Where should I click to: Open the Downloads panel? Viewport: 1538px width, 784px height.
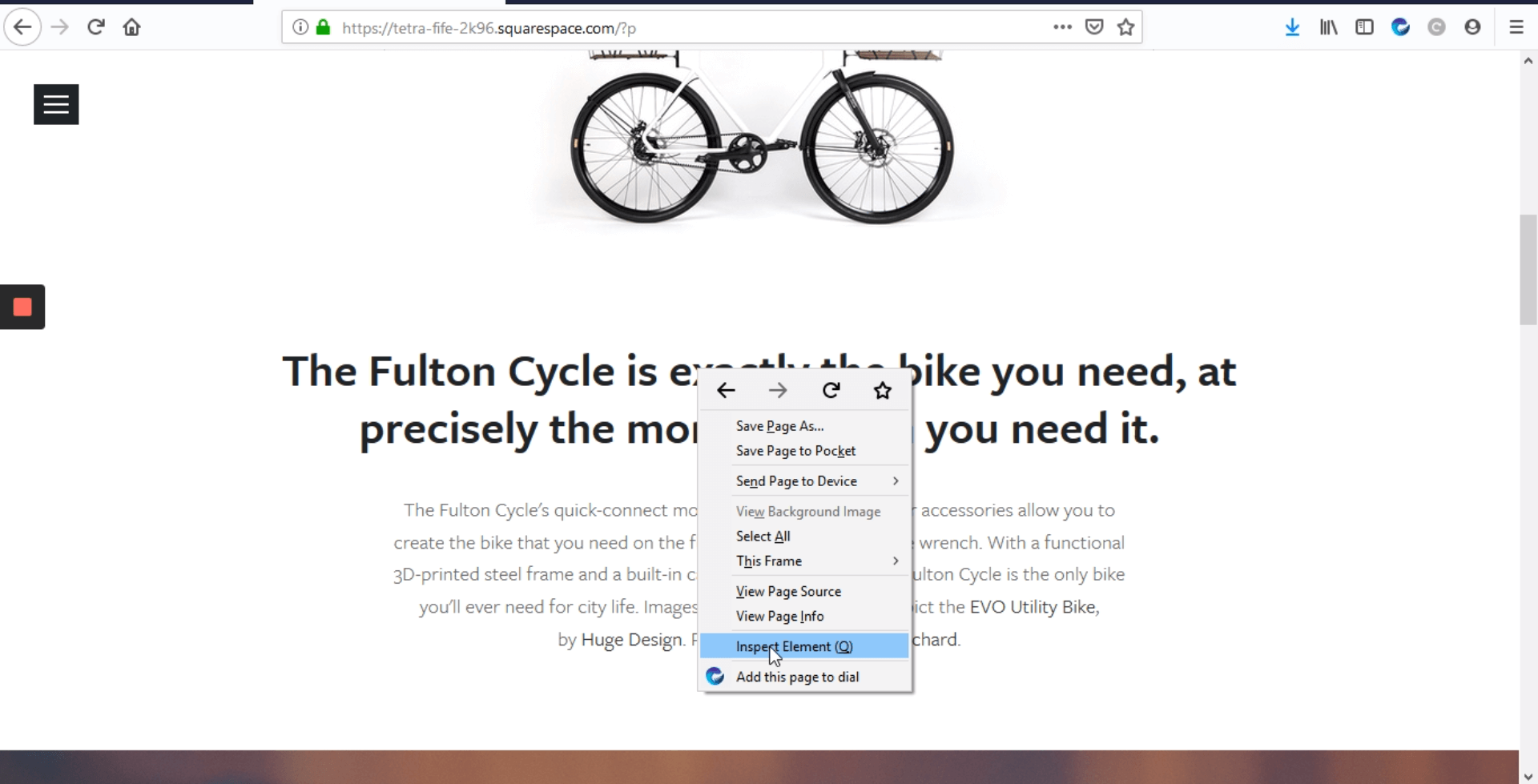click(1292, 26)
